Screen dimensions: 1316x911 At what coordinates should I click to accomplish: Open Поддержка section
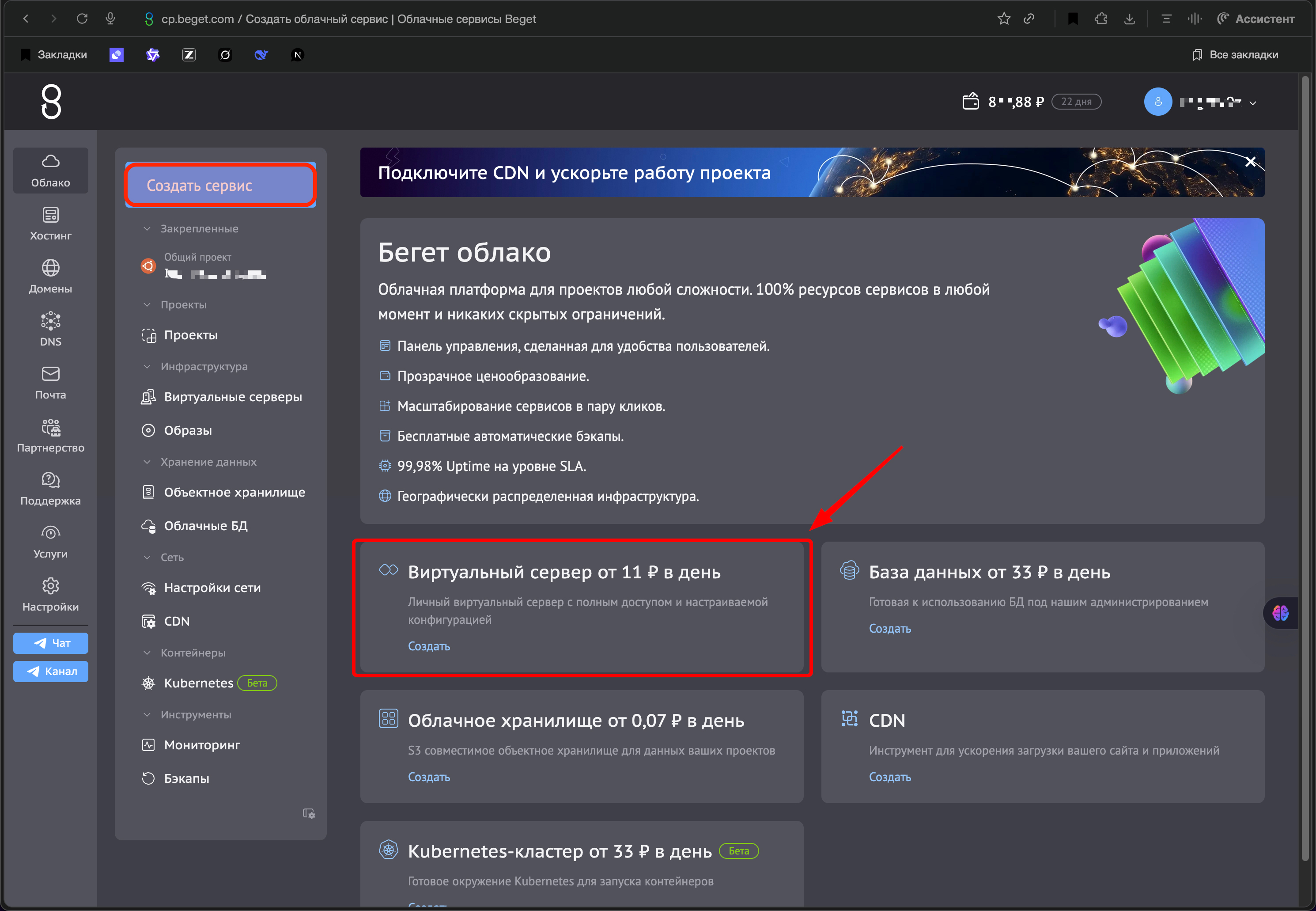(51, 489)
